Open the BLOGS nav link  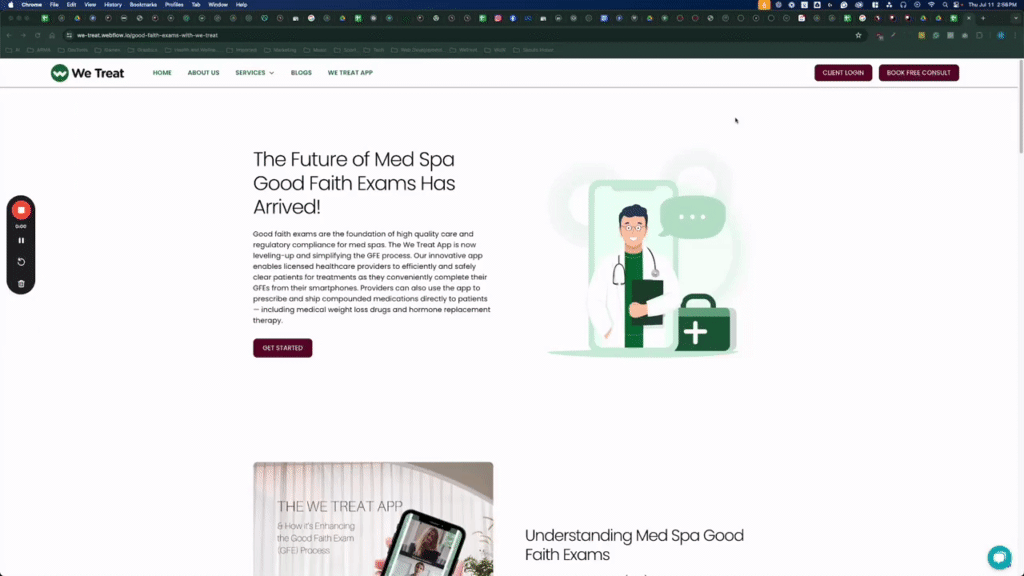pos(301,72)
